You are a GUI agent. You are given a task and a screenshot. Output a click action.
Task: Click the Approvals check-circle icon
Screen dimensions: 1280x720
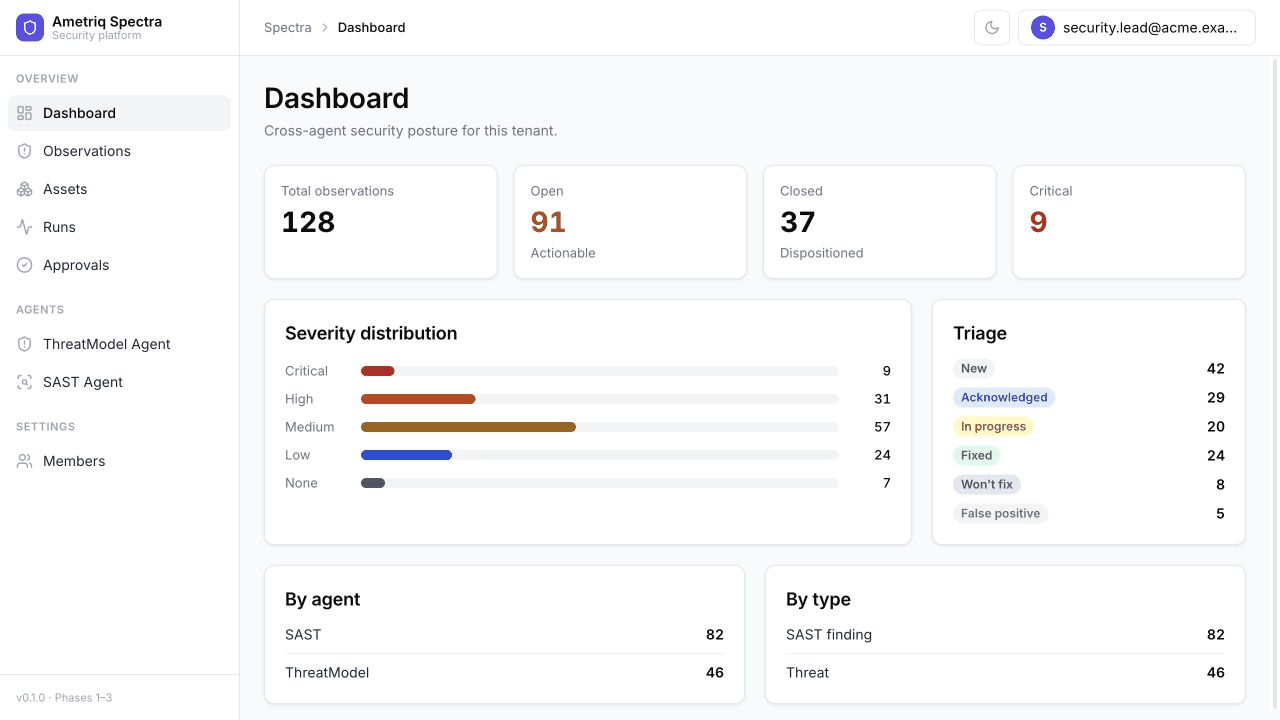tap(25, 265)
